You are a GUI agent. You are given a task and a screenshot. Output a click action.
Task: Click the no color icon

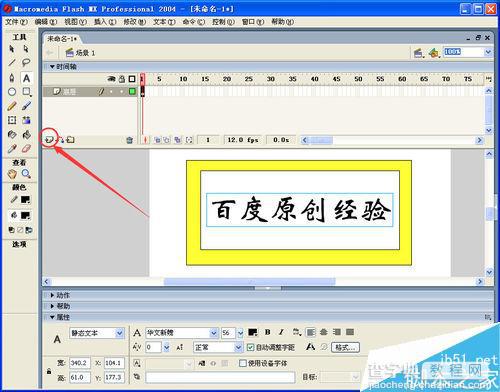(20, 230)
